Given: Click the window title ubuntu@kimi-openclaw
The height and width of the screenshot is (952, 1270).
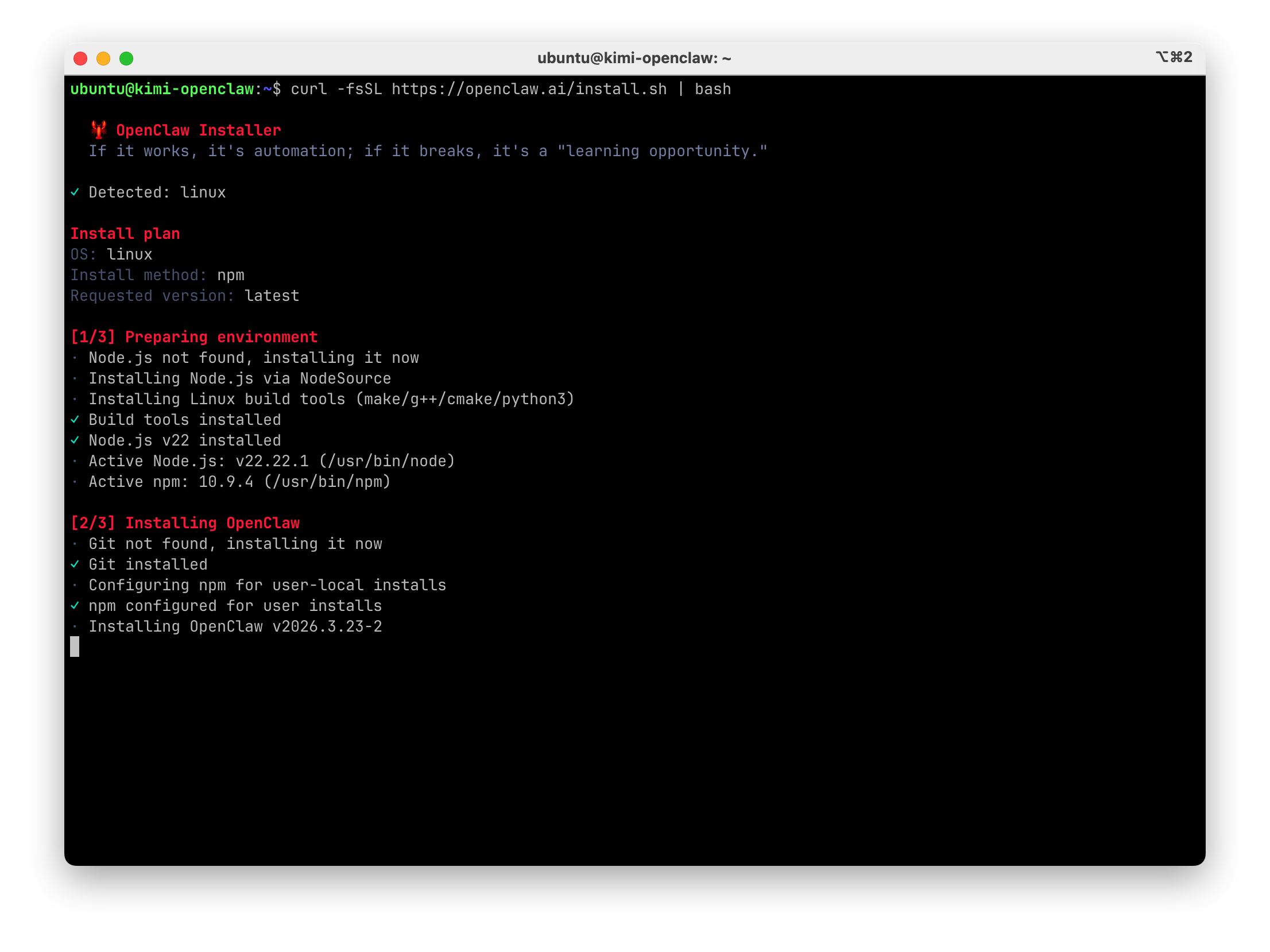Looking at the screenshot, I should (x=634, y=59).
